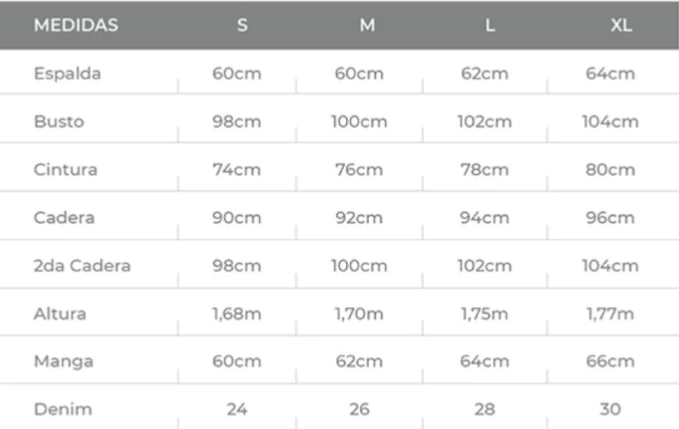This screenshot has width=679, height=429.
Task: Select the Cintura row label
Action: coord(66,170)
